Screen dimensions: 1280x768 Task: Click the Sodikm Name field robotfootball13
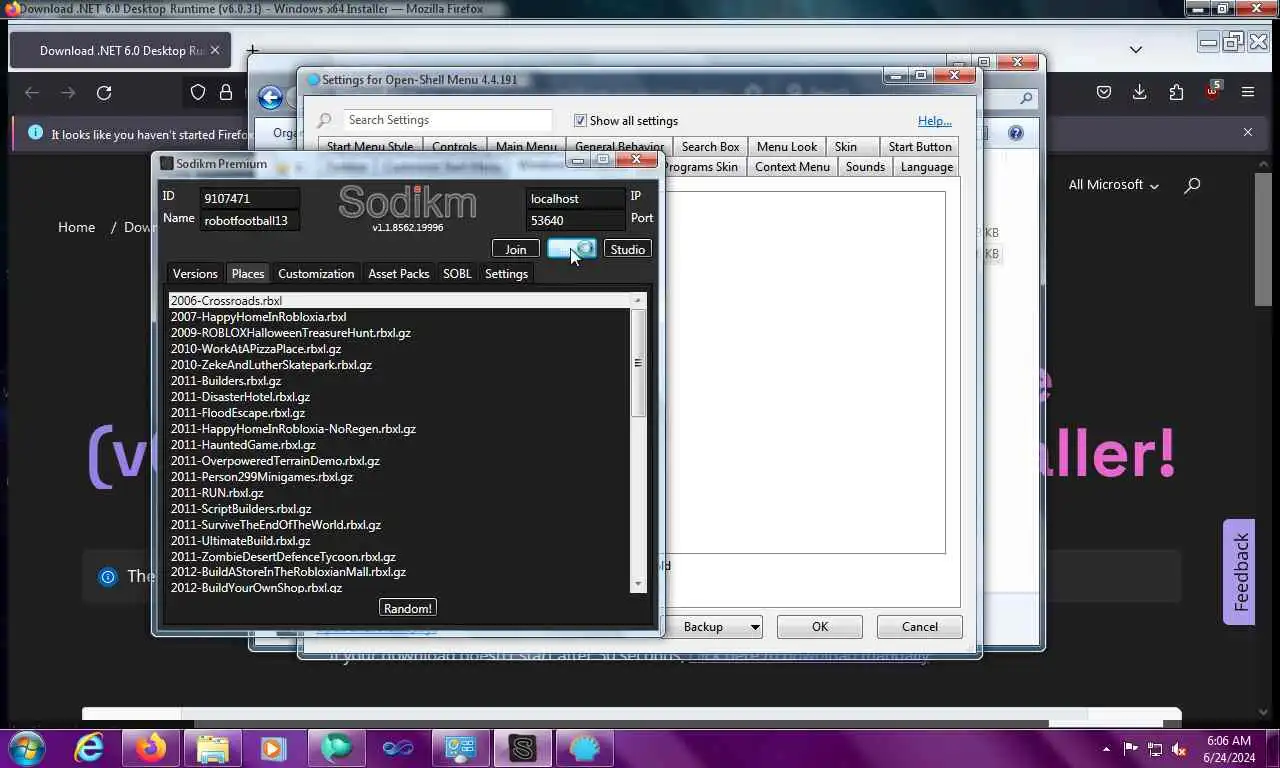[x=249, y=221]
